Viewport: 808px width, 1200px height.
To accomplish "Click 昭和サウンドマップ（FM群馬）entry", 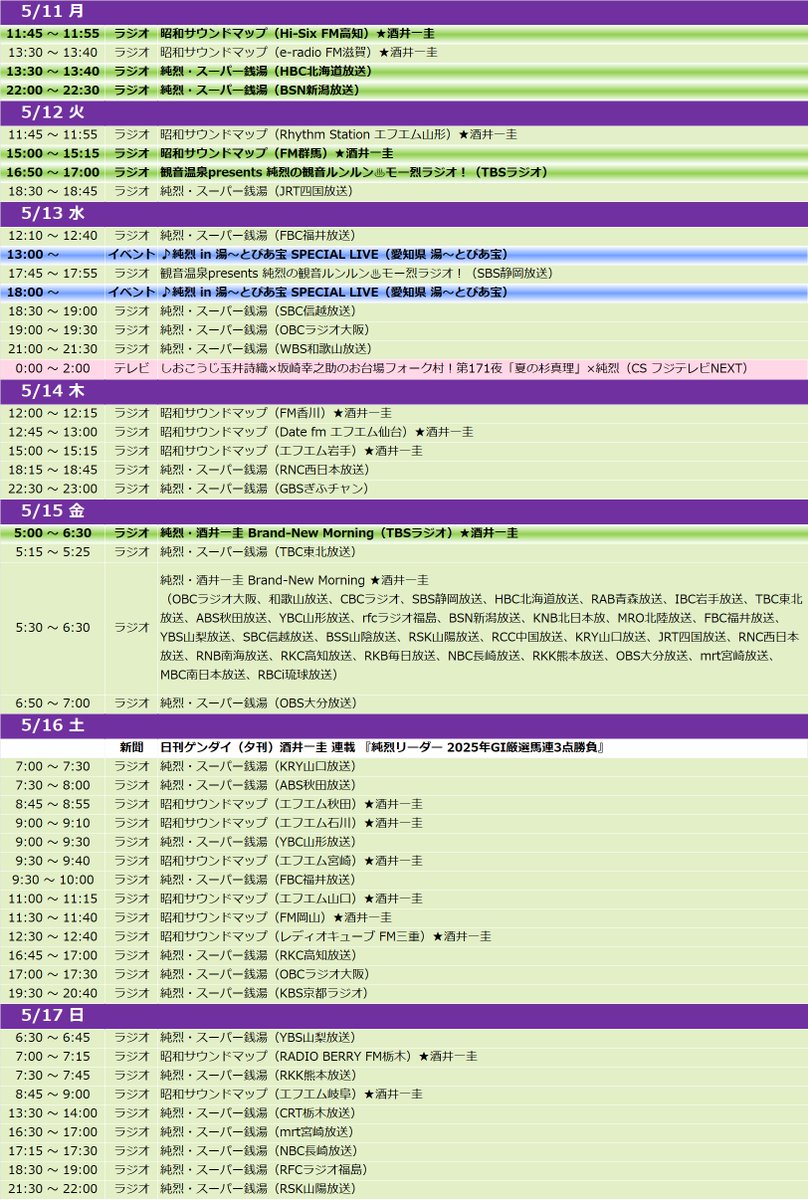I will coord(277,153).
